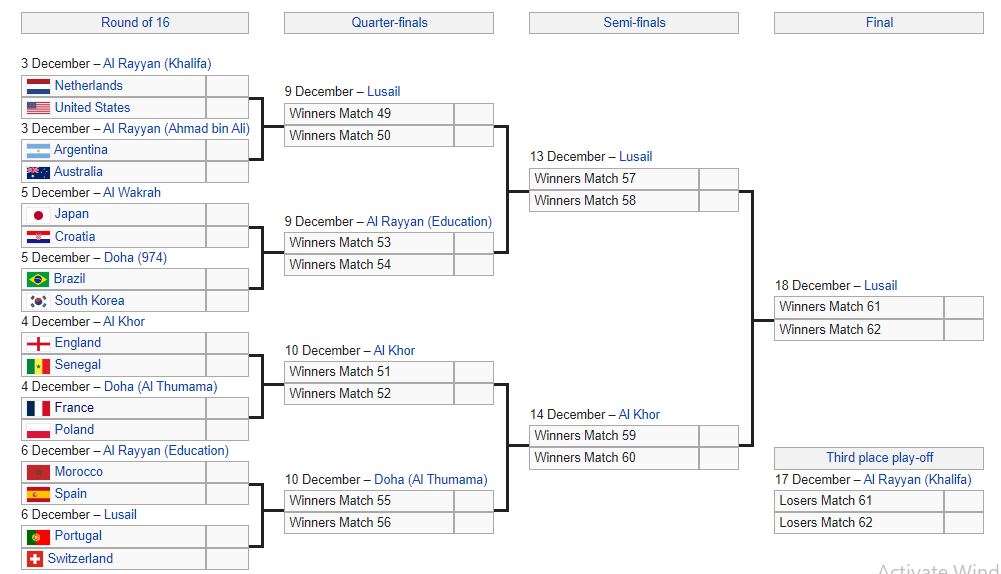Open the England team link
Viewport: 1001px width, 574px height.
pos(78,343)
